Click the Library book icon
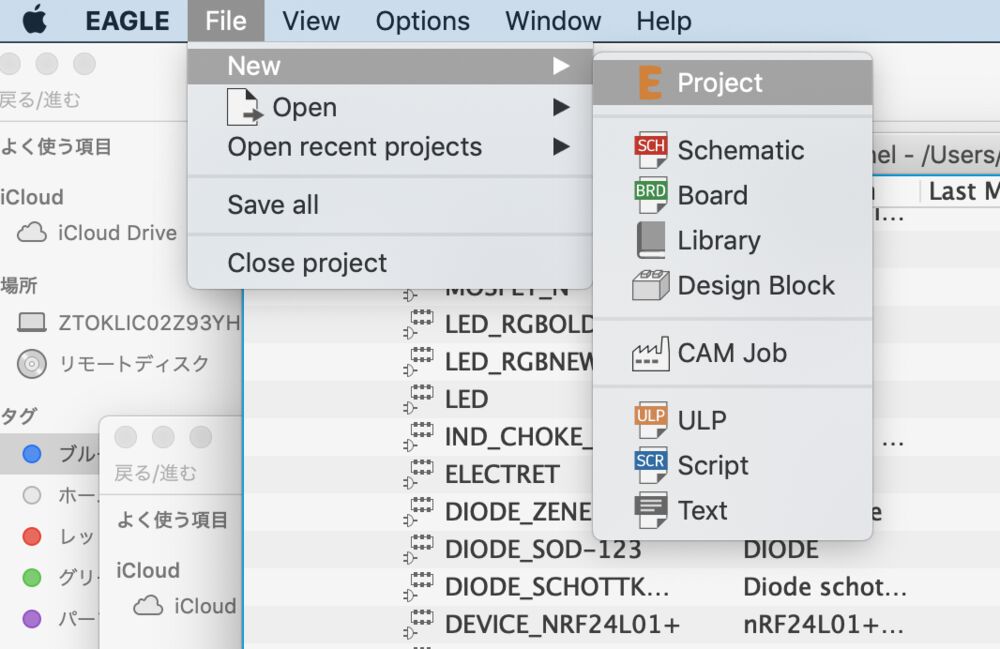1000x649 pixels. pyautogui.click(x=650, y=240)
